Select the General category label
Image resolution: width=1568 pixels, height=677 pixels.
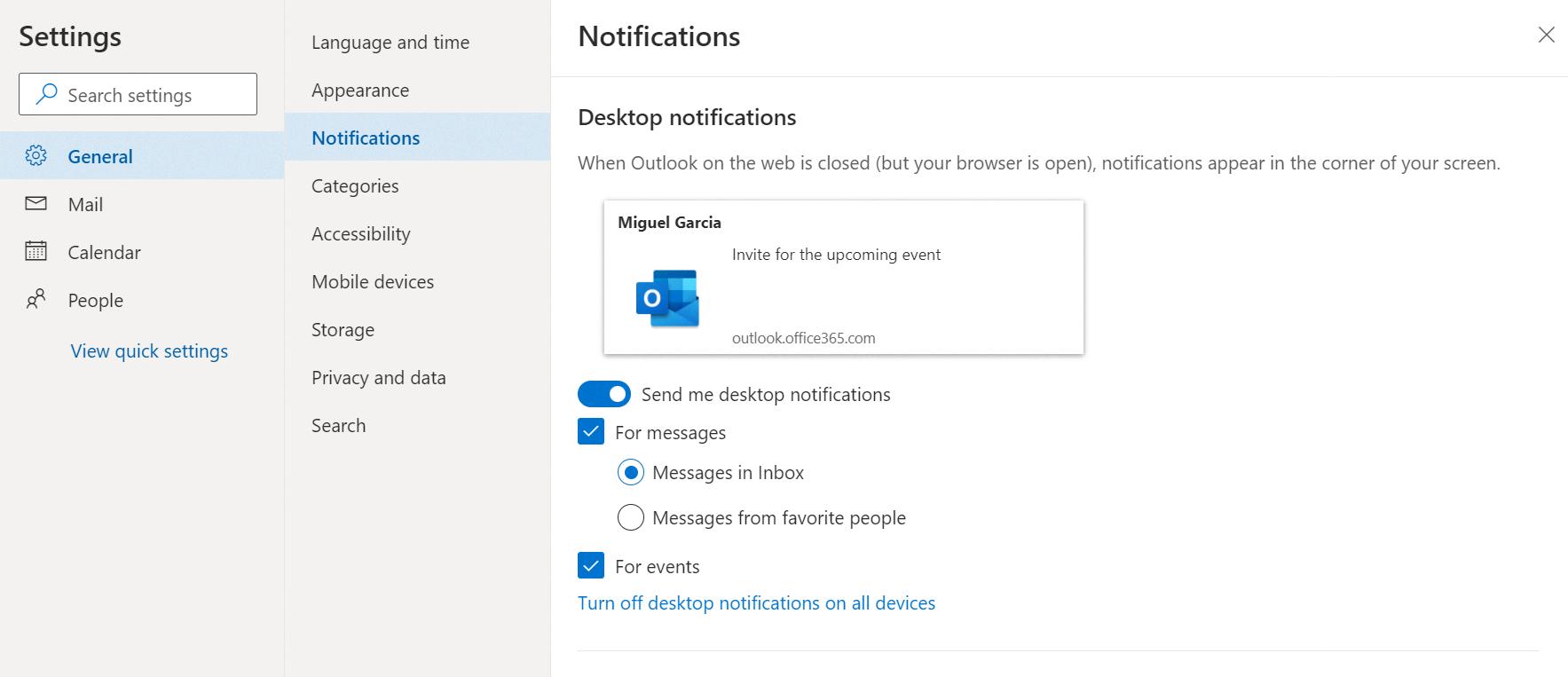coord(100,156)
